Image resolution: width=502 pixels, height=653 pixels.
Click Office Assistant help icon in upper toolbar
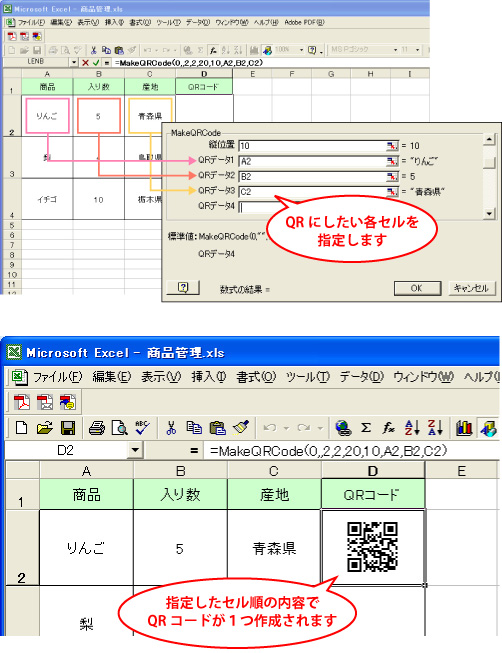[x=312, y=50]
